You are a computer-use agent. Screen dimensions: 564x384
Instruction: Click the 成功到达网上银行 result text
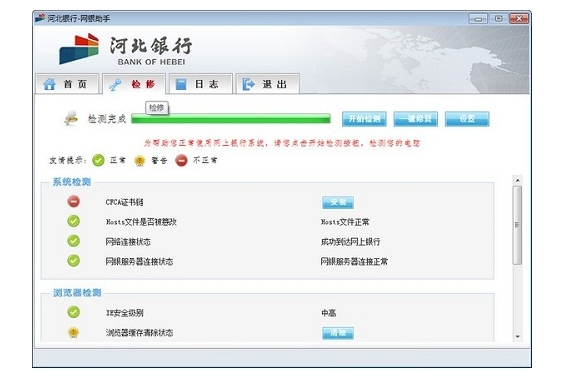[x=350, y=242]
